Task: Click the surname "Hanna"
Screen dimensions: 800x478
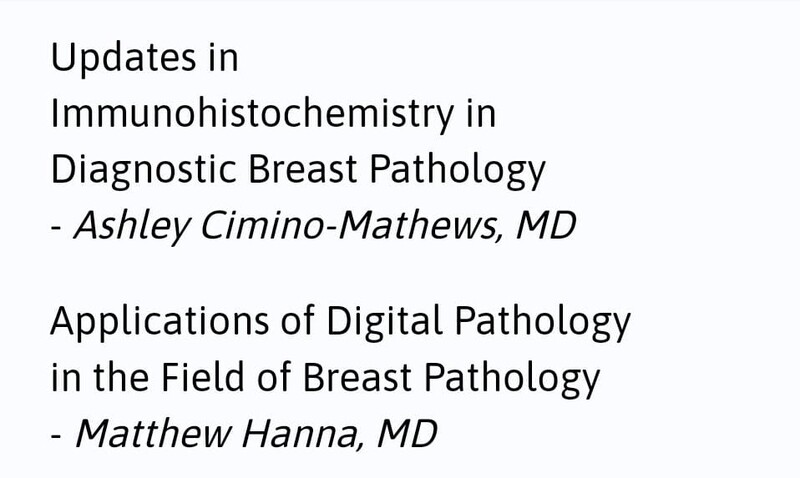Action: coord(303,434)
